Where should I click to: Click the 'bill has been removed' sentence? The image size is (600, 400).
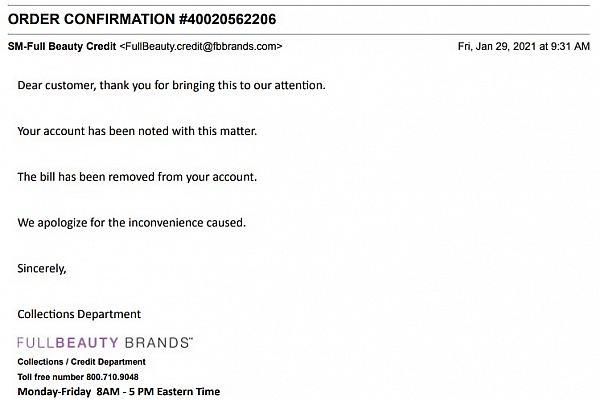[x=137, y=177]
